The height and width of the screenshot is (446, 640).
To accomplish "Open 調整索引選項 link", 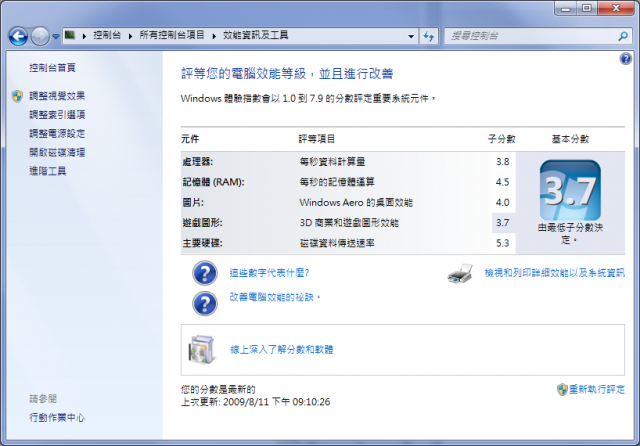I will [57, 115].
